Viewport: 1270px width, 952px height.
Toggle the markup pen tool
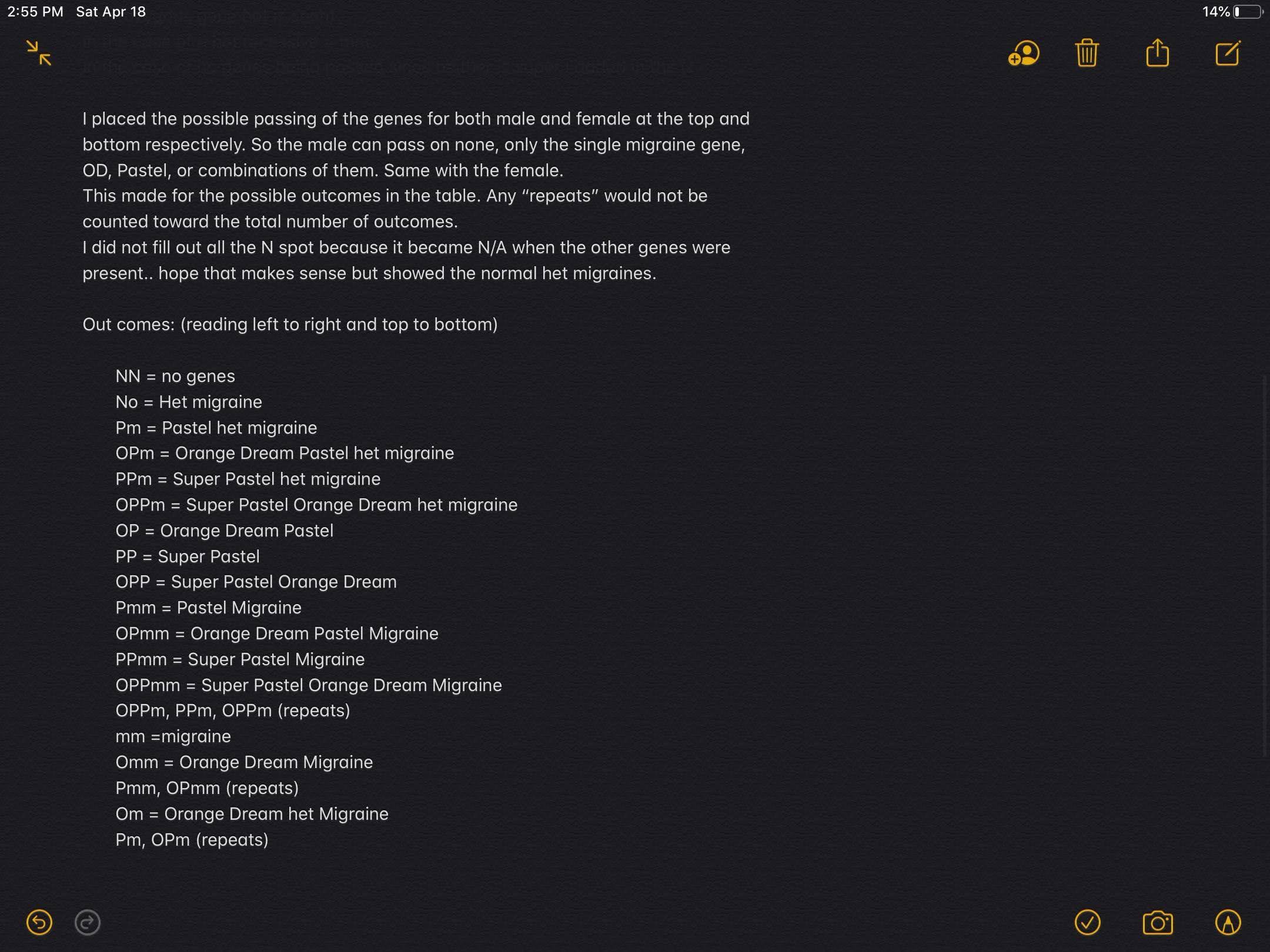(x=1228, y=922)
